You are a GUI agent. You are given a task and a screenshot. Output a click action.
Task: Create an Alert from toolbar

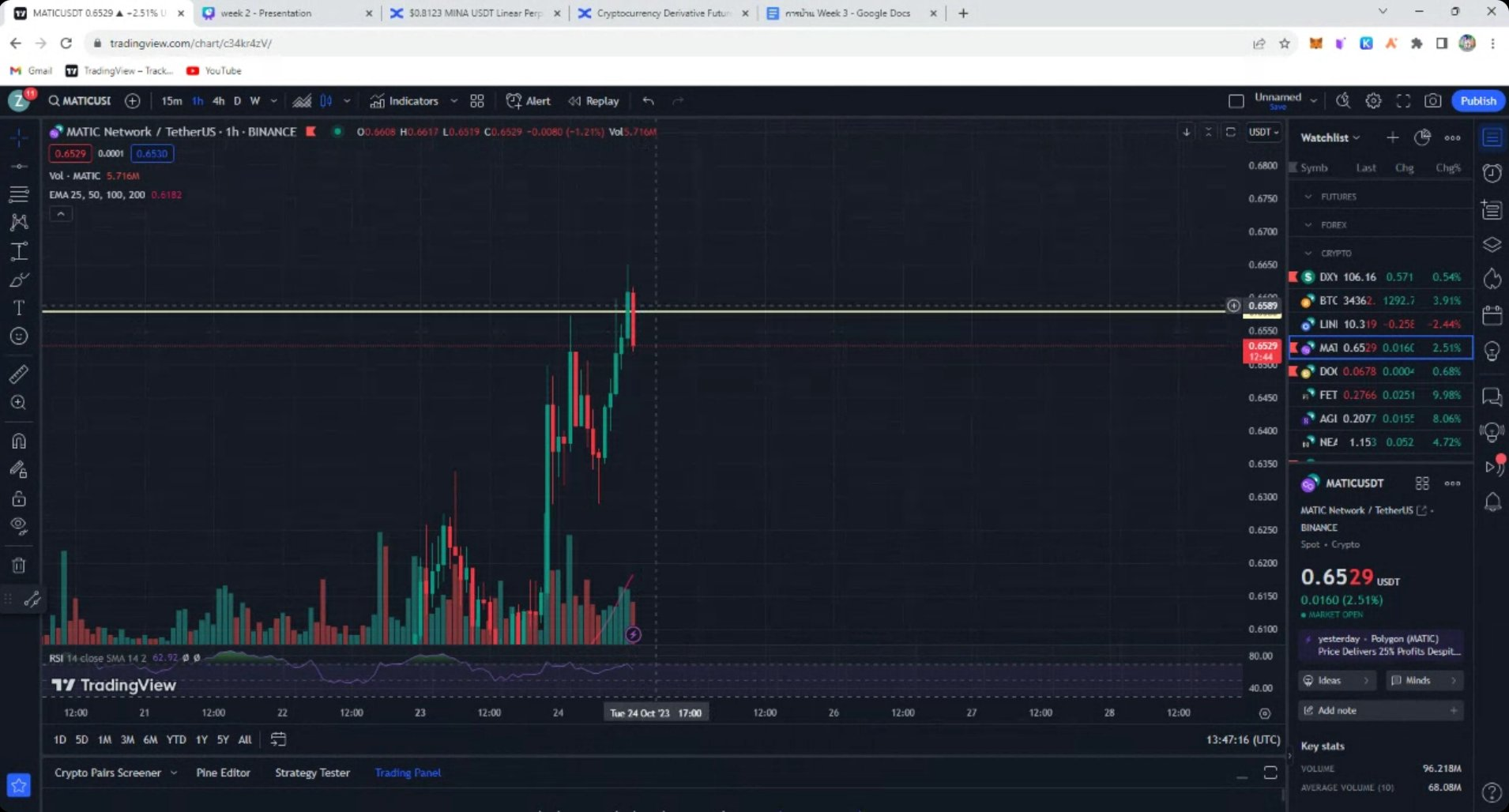(x=528, y=101)
